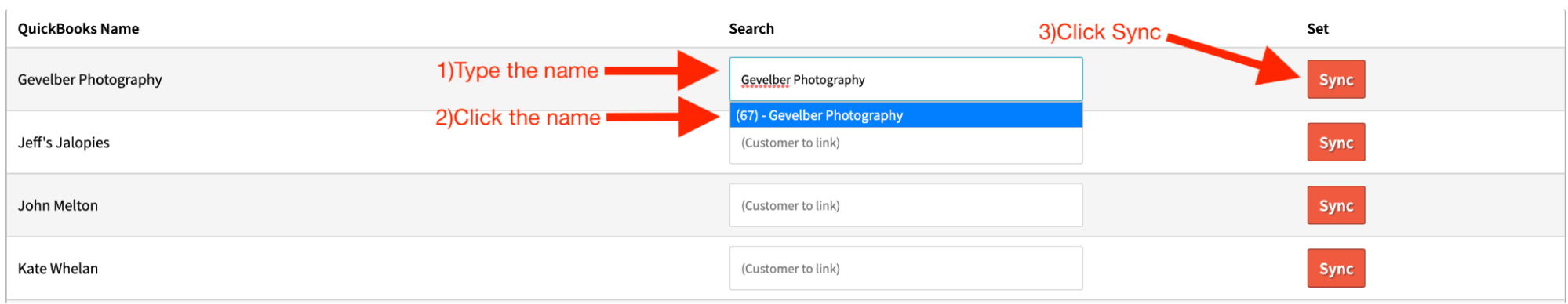Click the '3)Click Sync' annotation text
This screenshot has width=1568, height=304.
point(1100,32)
